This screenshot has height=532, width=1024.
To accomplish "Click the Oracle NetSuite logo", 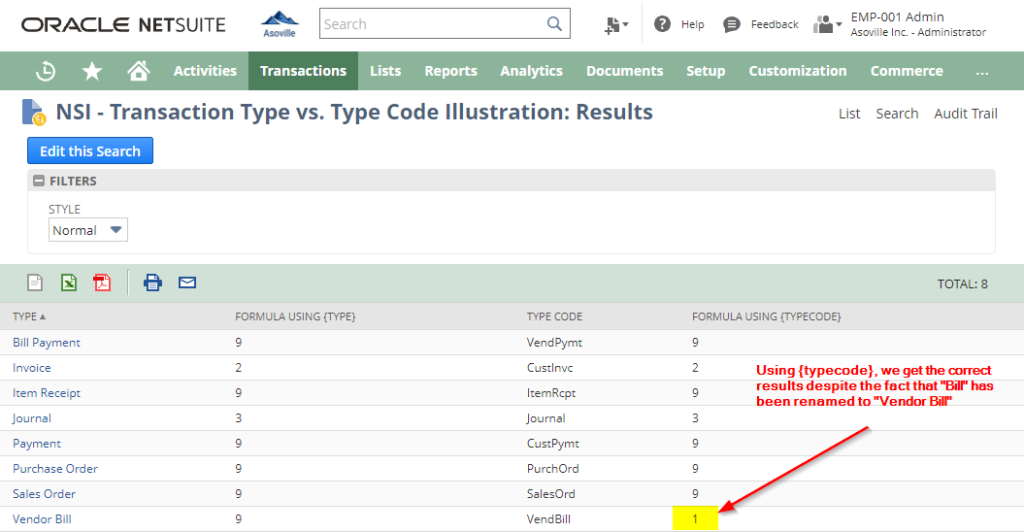I will click(x=123, y=25).
